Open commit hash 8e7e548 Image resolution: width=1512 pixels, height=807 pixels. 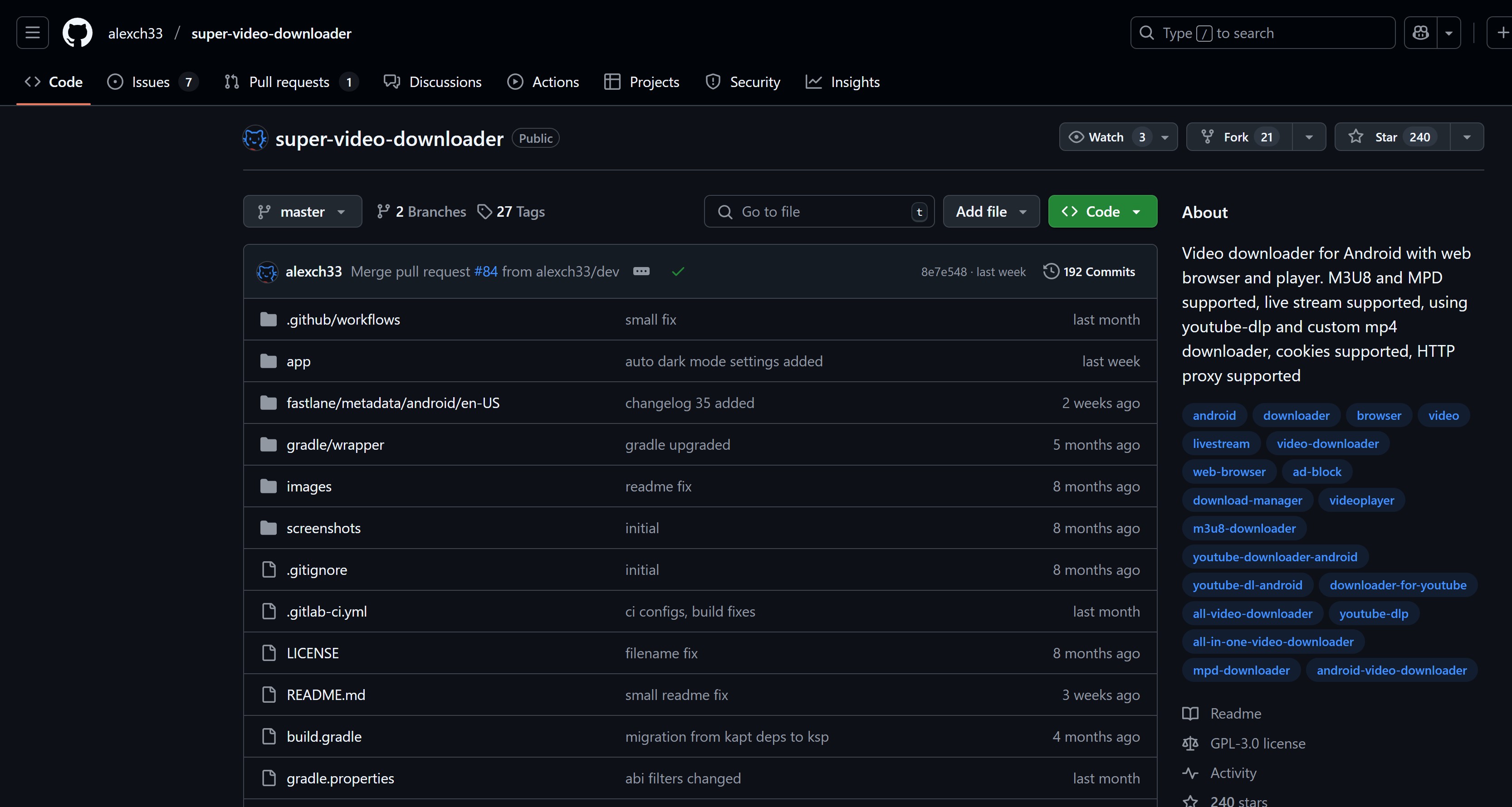coord(943,272)
